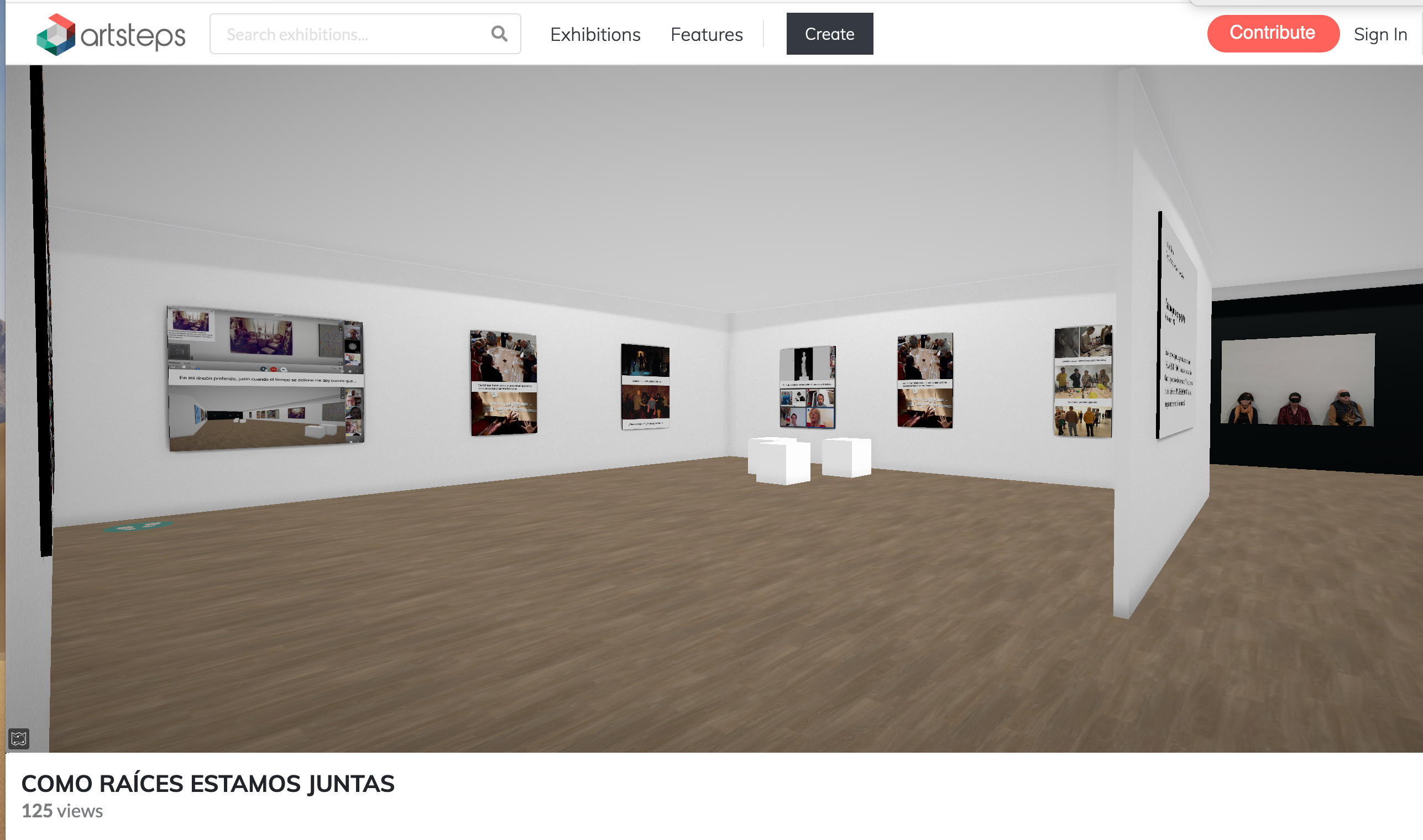Click the right white cube pedestal

(846, 457)
